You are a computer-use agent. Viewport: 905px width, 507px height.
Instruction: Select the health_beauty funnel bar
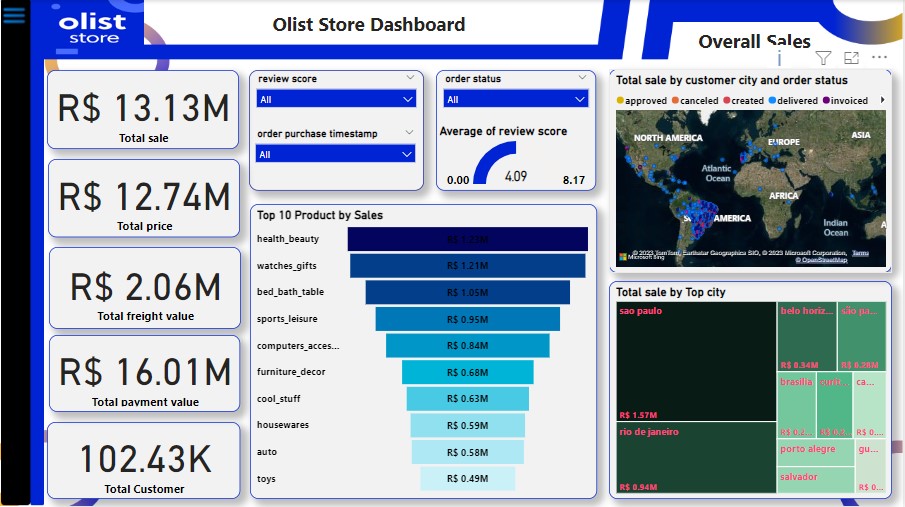(x=467, y=240)
